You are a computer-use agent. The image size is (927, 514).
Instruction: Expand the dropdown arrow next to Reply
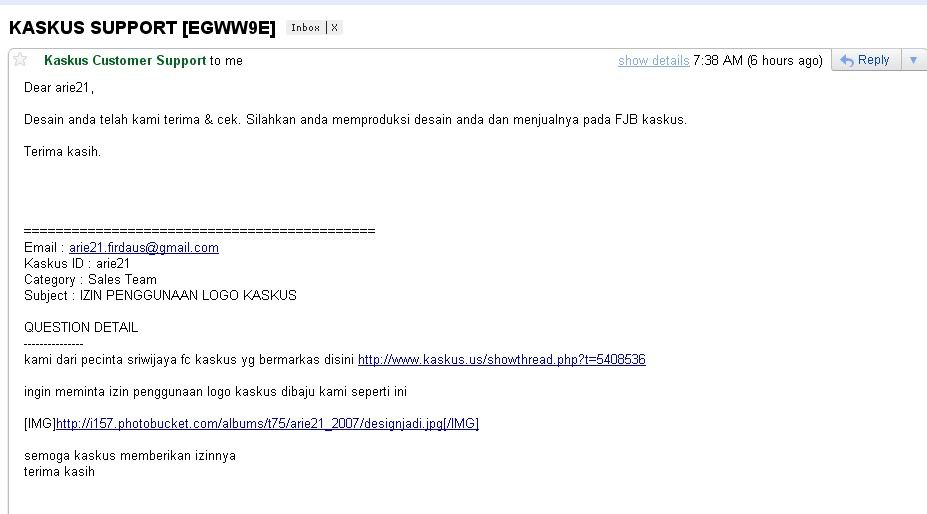click(913, 60)
